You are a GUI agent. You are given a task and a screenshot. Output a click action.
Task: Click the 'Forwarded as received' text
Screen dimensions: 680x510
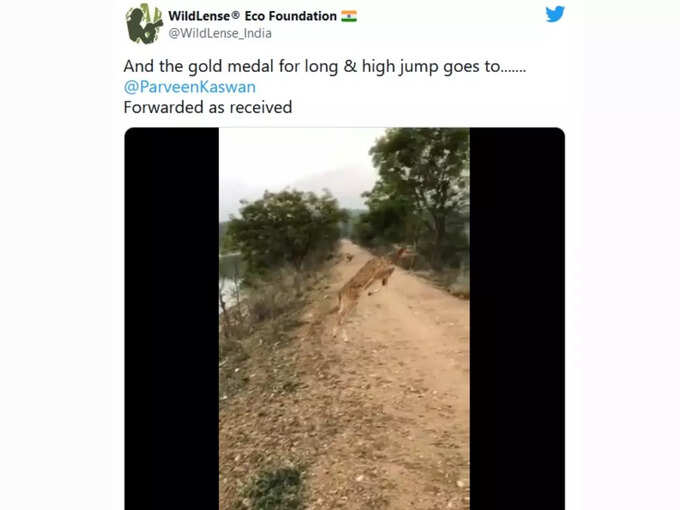(x=208, y=107)
